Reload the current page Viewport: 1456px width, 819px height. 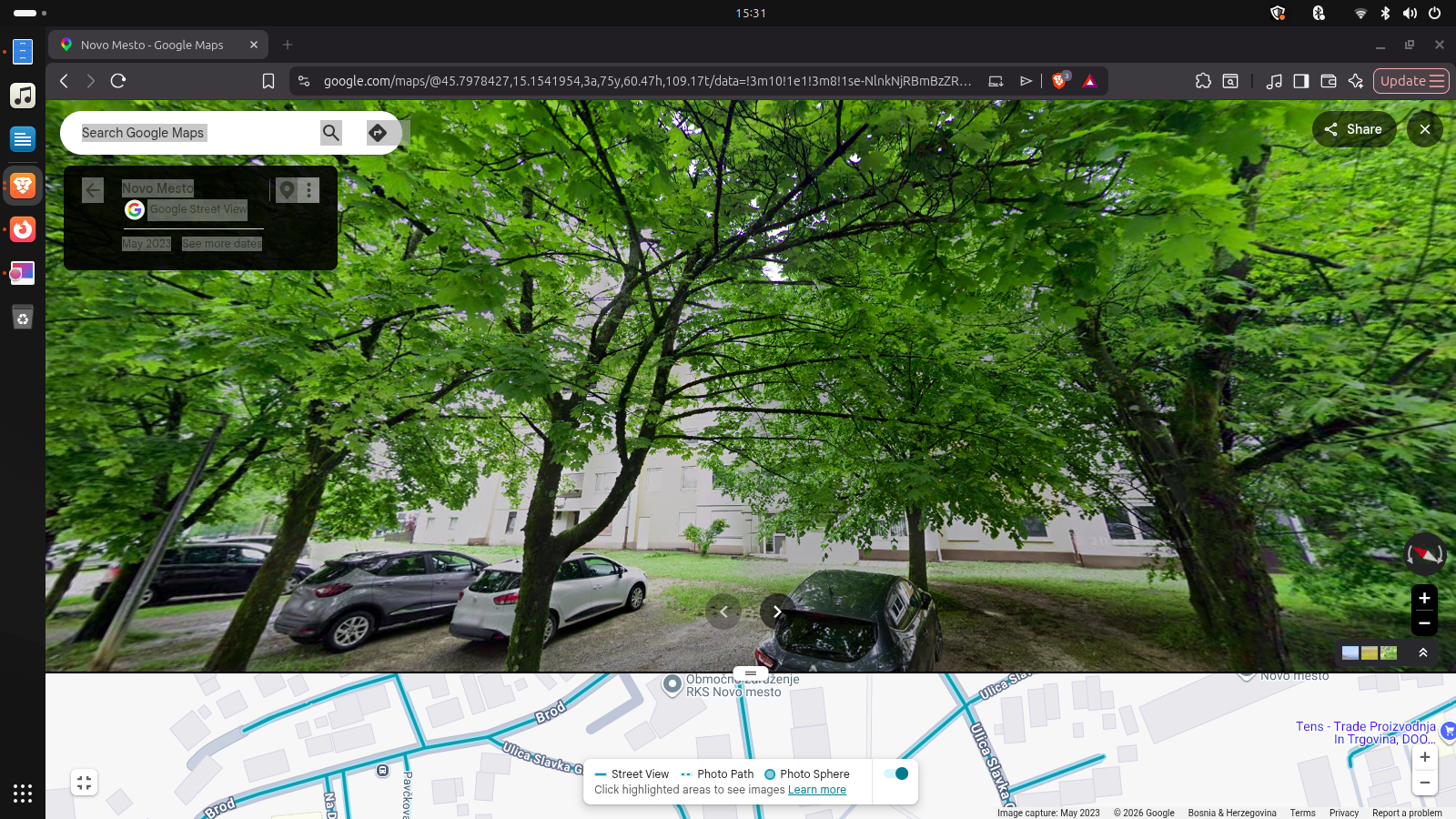coord(118,81)
